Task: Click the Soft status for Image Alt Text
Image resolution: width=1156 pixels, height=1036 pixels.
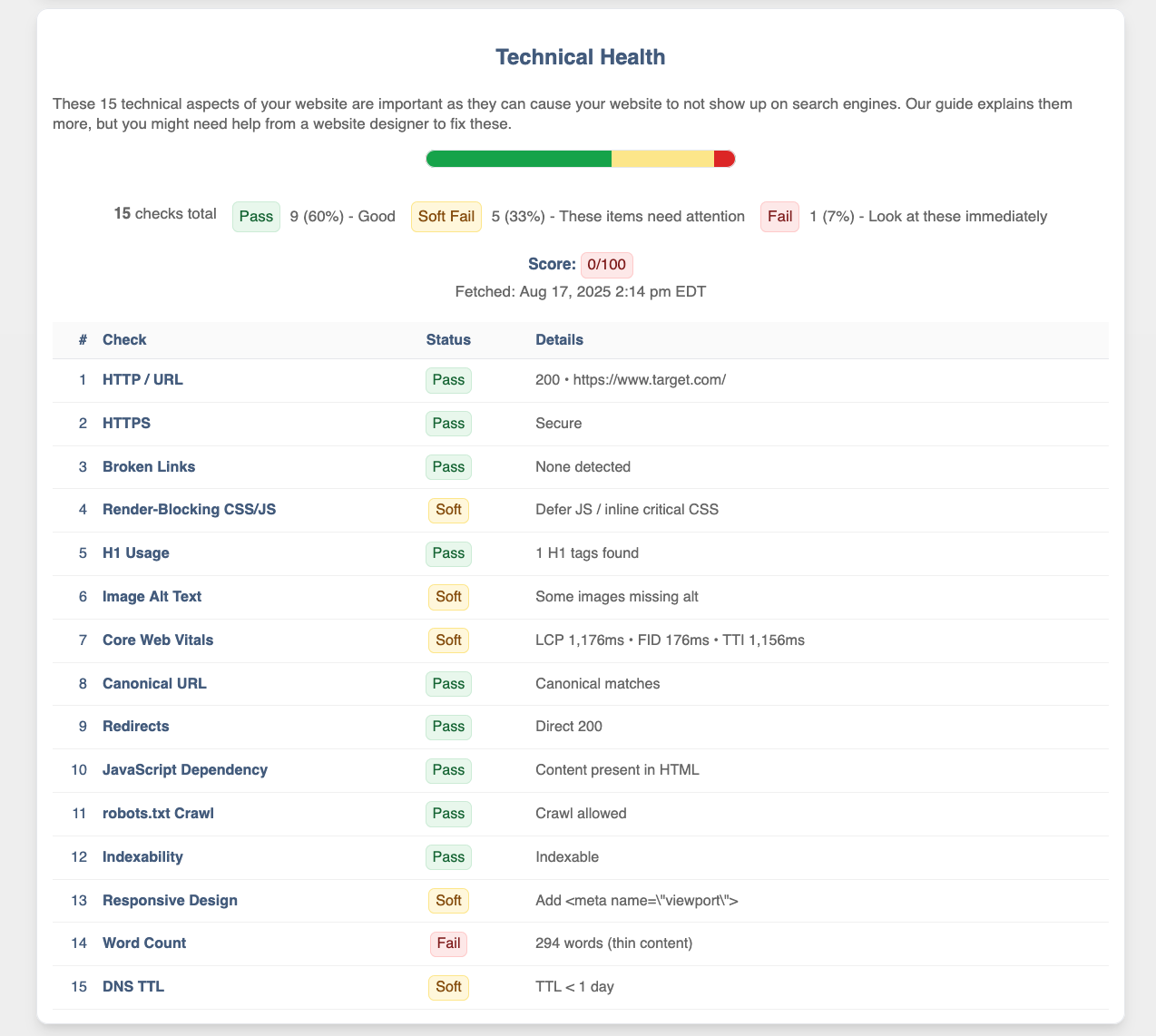Action: click(x=448, y=597)
